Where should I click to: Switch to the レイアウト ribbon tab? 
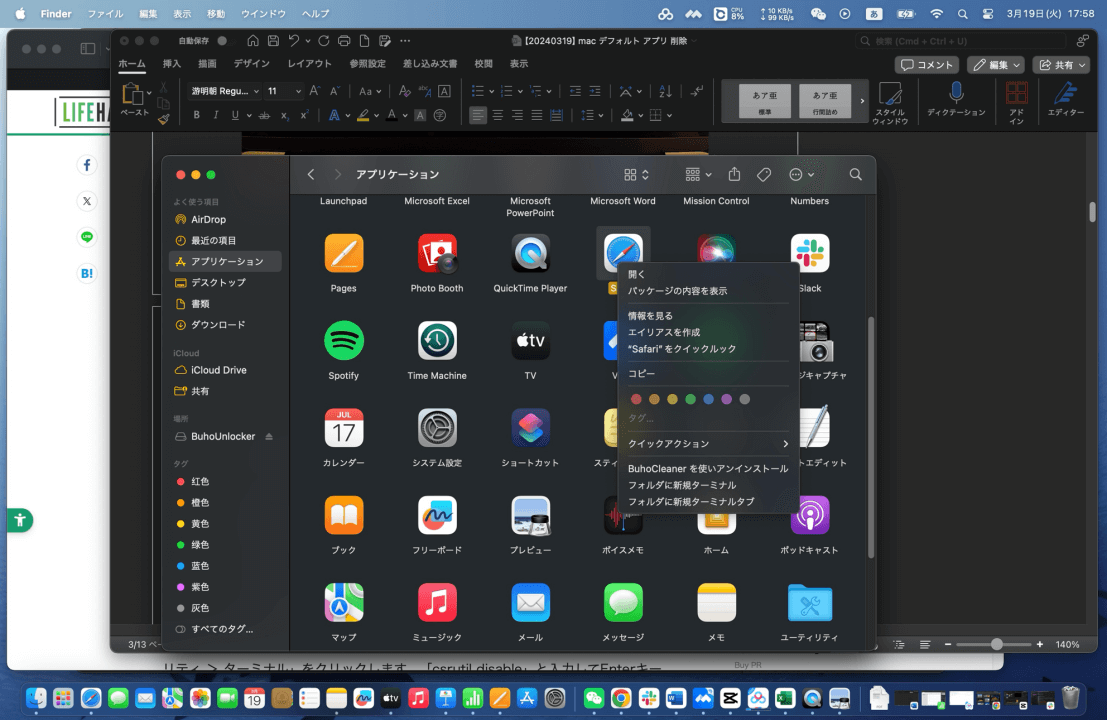tap(309, 64)
